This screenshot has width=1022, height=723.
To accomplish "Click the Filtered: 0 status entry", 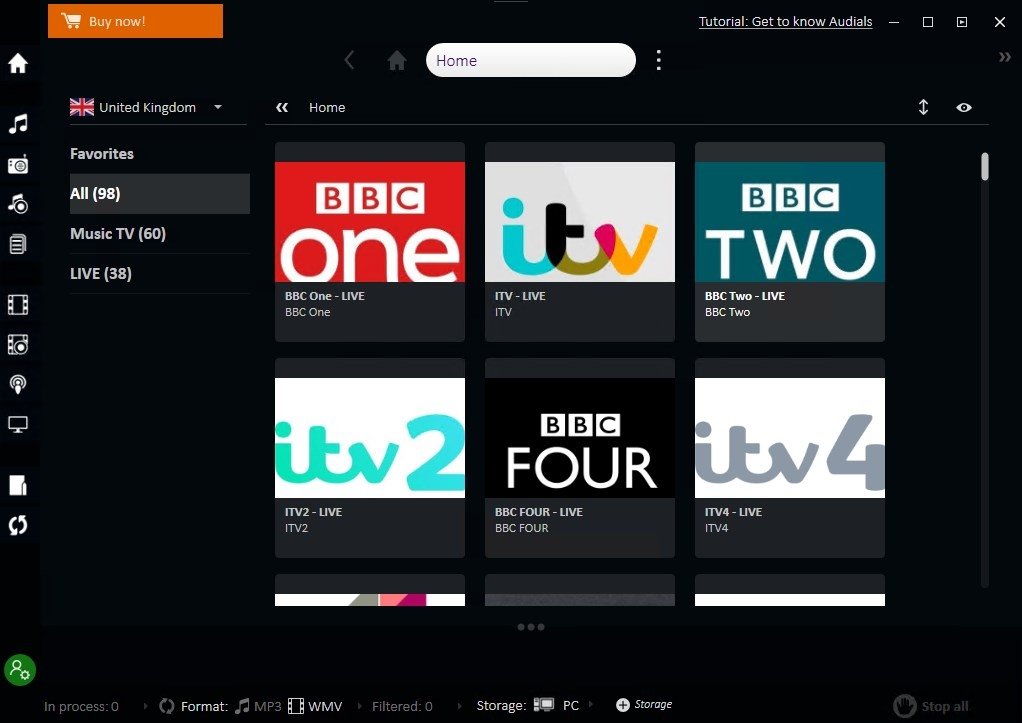I will point(402,706).
